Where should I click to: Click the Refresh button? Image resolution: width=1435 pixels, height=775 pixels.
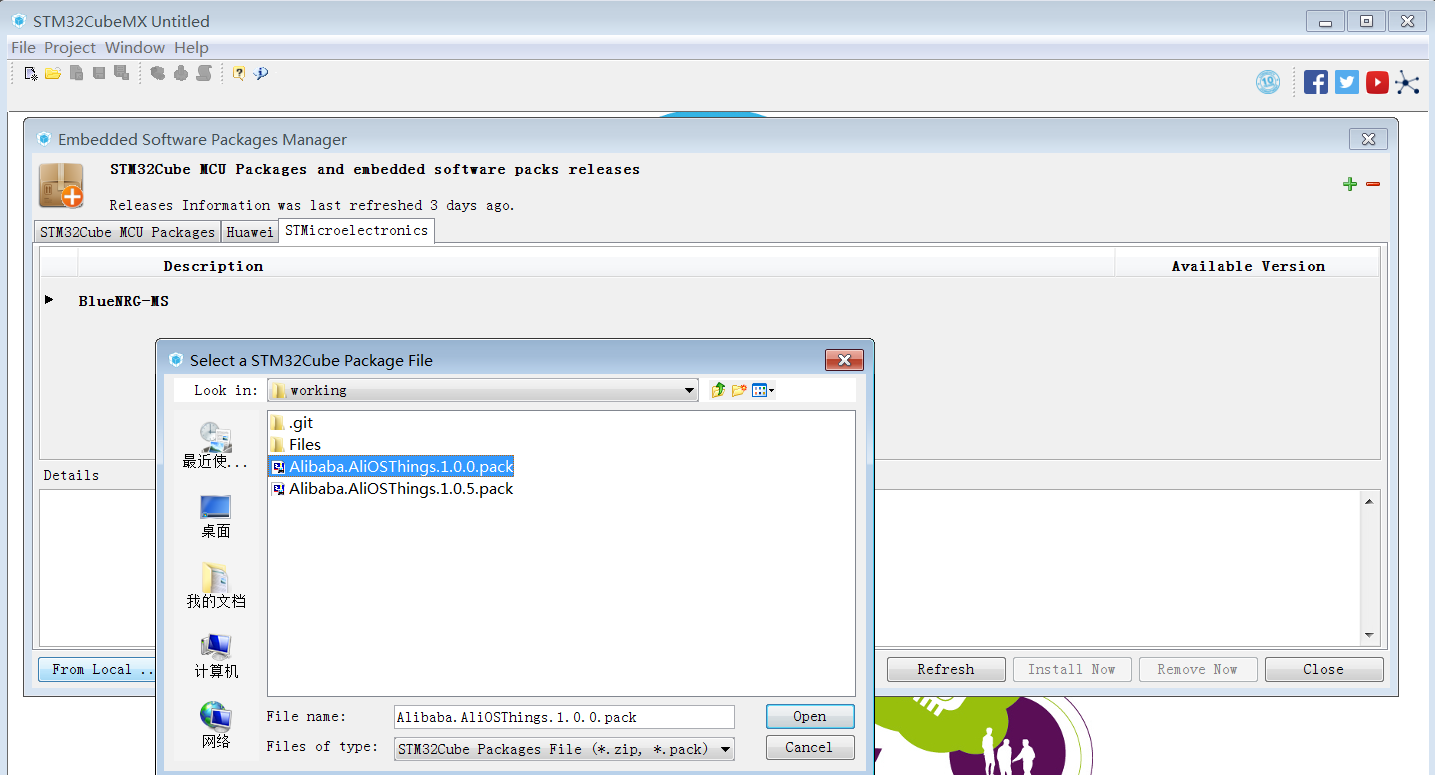(x=946, y=669)
